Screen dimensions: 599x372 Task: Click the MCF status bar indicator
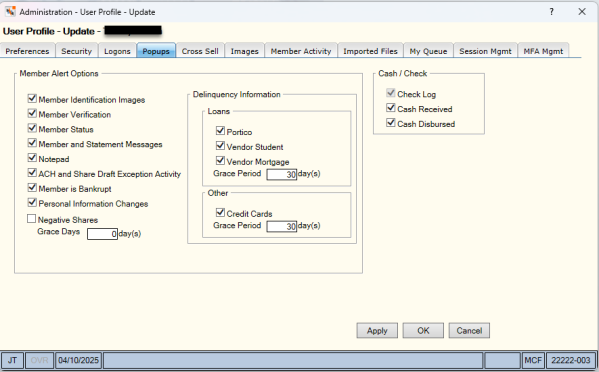[533, 360]
